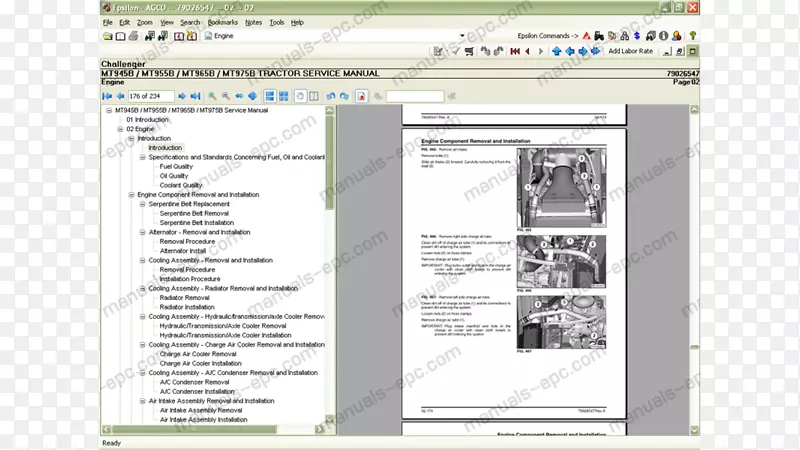The width and height of the screenshot is (800, 450).
Task: Toggle the two-page column view
Action: pos(314,96)
